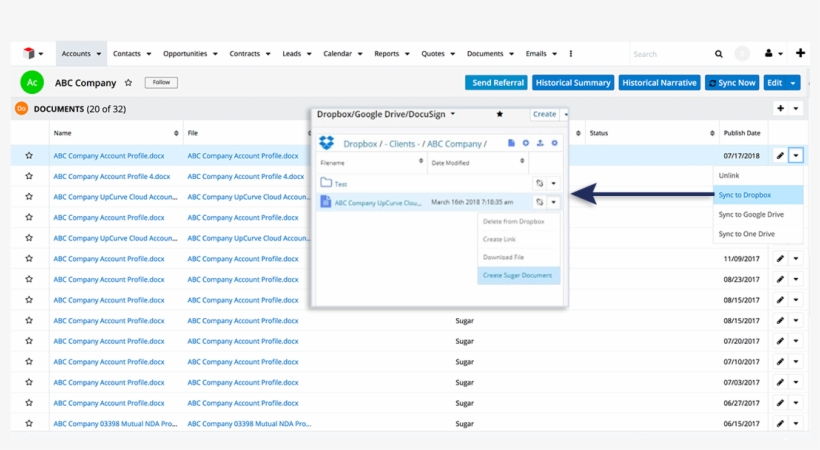The height and width of the screenshot is (450, 820).
Task: Choose Delete from Dropbox menu item
Action: click(518, 221)
